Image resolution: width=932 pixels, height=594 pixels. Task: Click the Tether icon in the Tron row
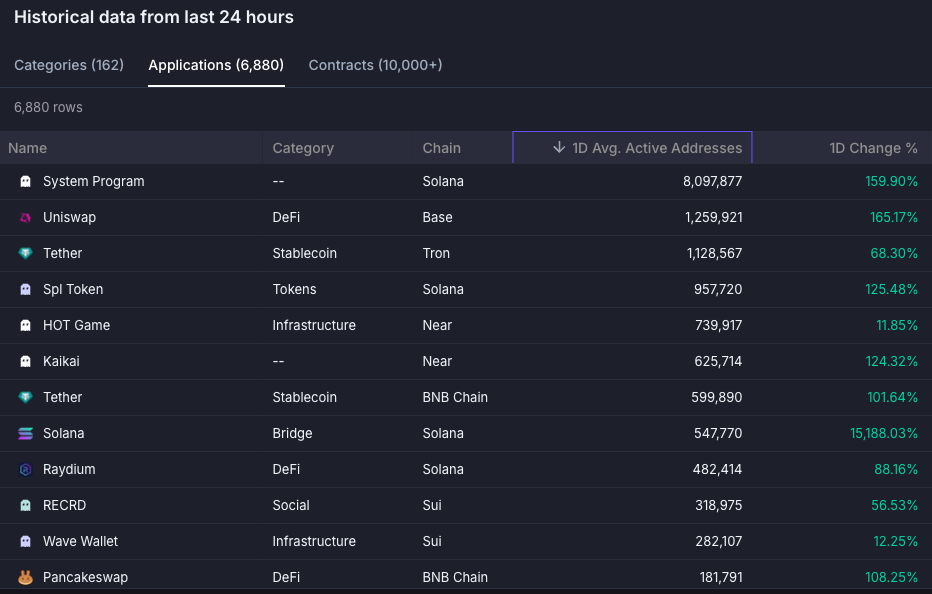click(25, 253)
